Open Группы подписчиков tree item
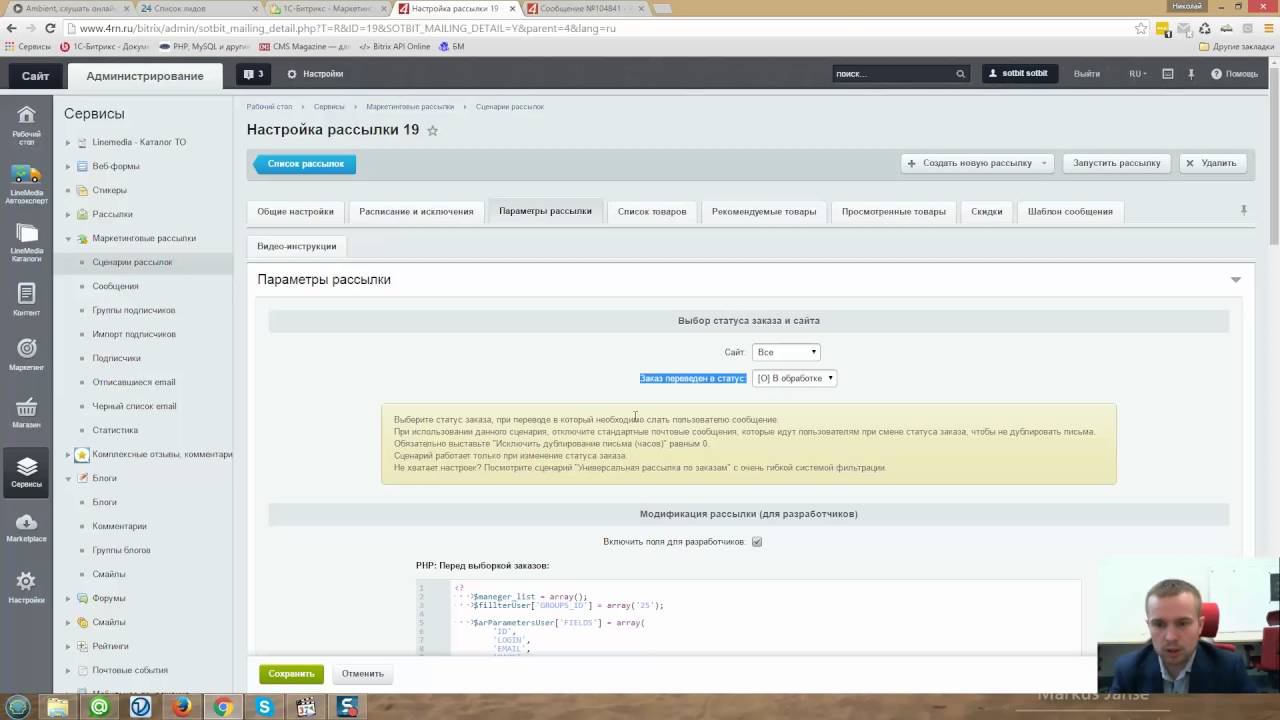This screenshot has height=720, width=1280. pos(134,310)
